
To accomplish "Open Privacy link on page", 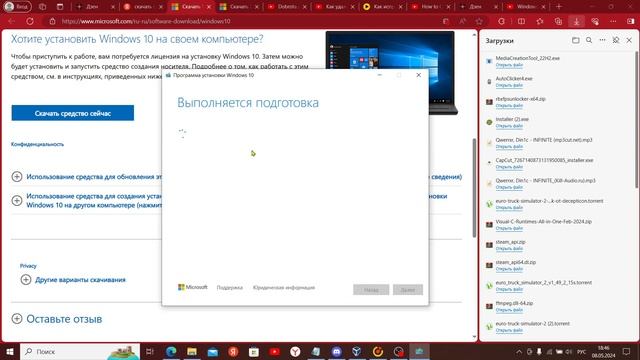I will coord(28,266).
